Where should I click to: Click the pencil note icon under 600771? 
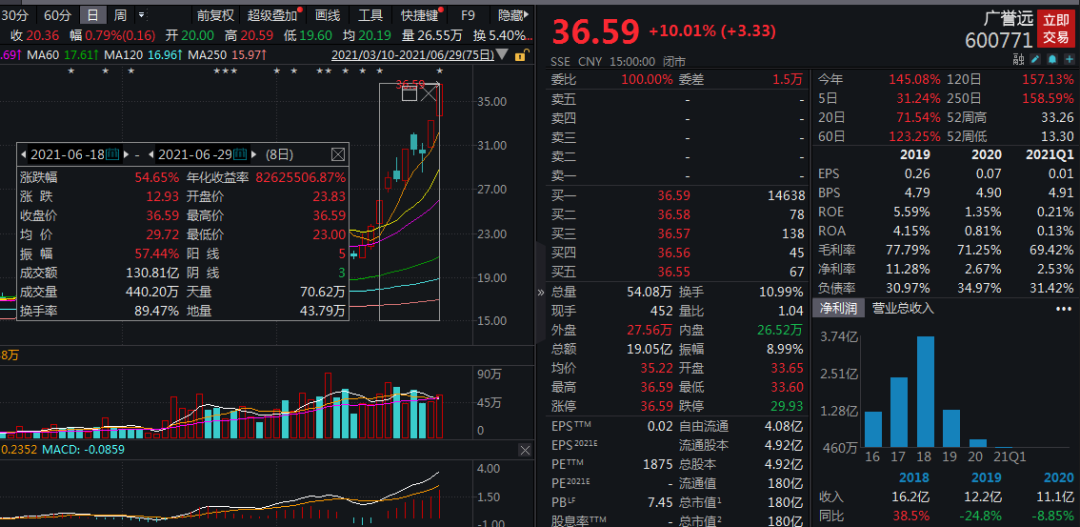pyautogui.click(x=1035, y=59)
